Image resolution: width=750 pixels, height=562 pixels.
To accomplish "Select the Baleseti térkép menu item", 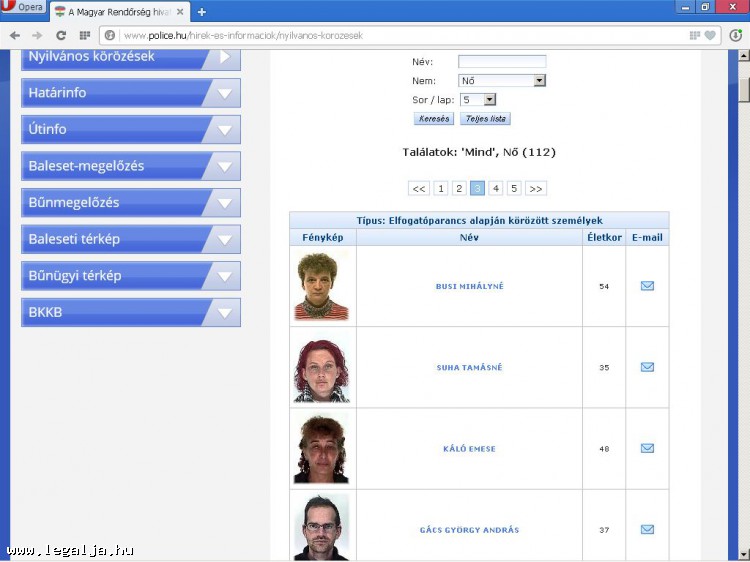I will (x=130, y=239).
